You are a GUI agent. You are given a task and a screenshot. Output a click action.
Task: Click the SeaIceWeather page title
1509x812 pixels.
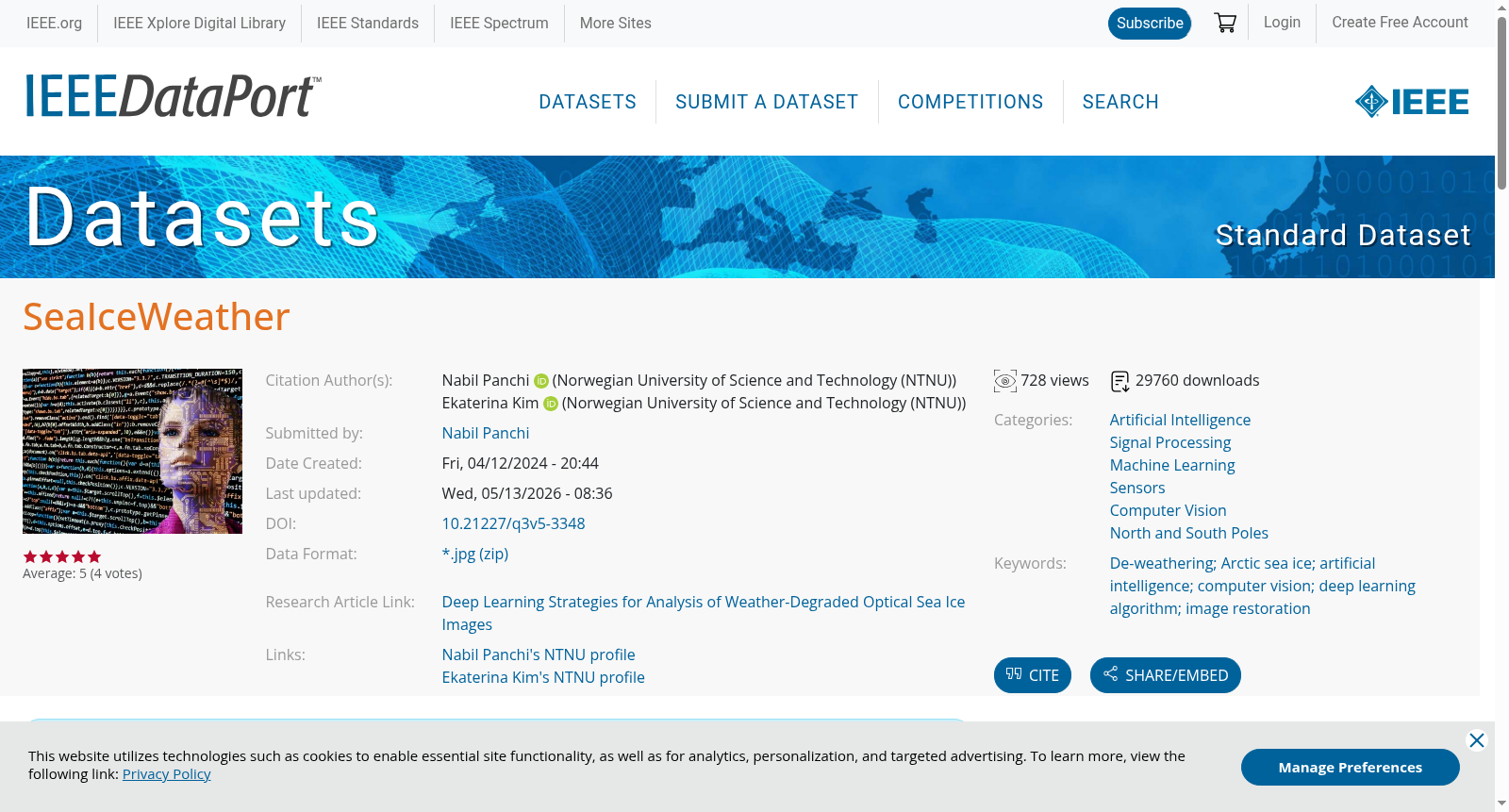157,317
